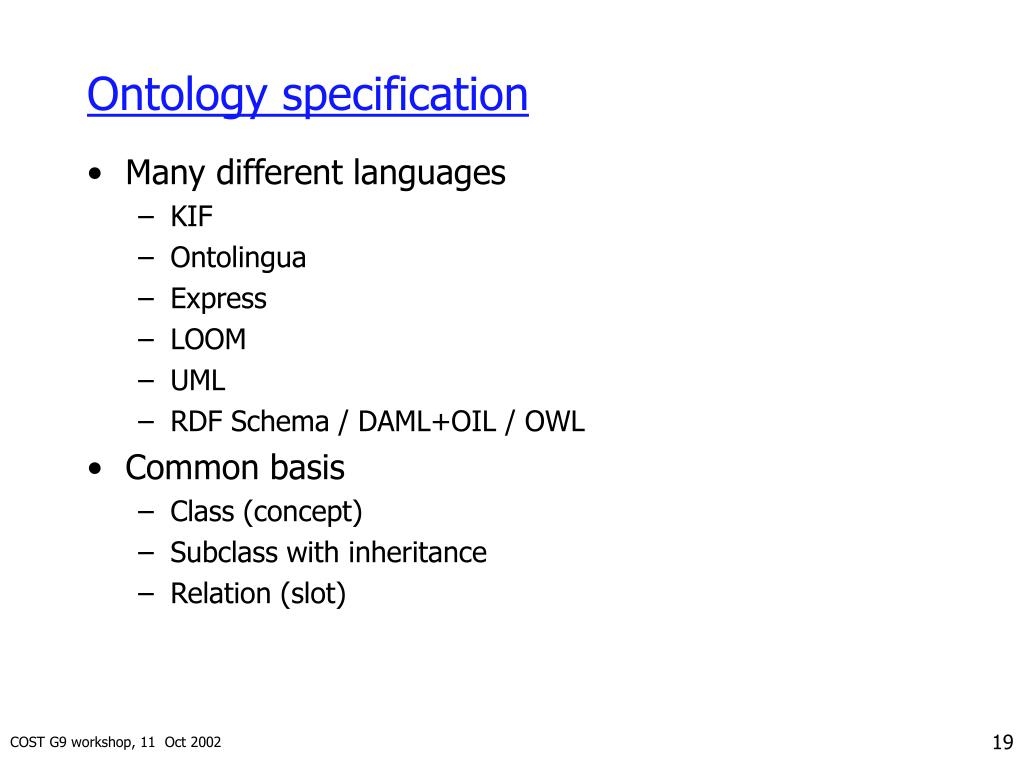Viewport: 1024px width, 768px height.
Task: Select the RDF Schema text
Action: click(249, 422)
